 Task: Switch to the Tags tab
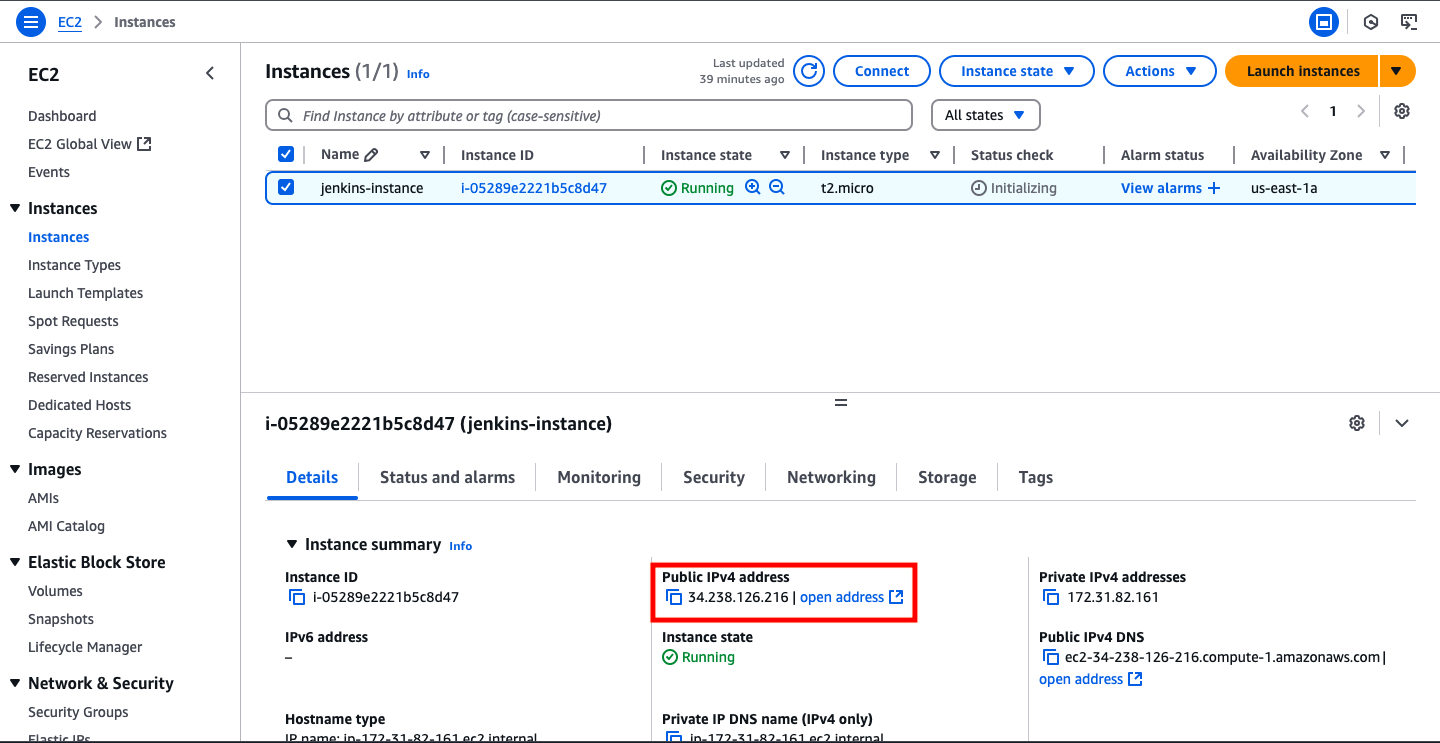tap(1035, 477)
